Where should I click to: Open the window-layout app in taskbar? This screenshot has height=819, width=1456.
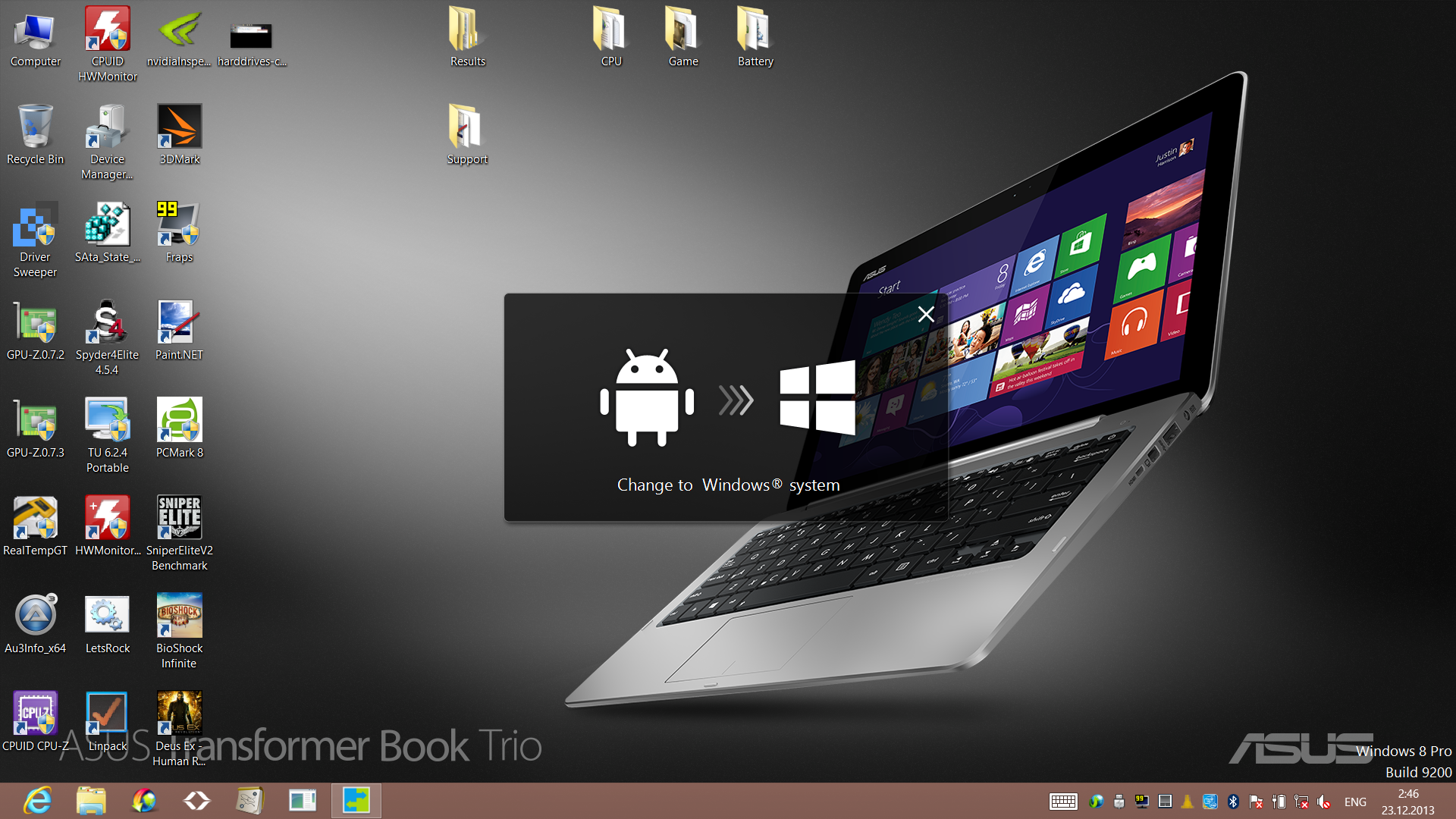tap(303, 801)
